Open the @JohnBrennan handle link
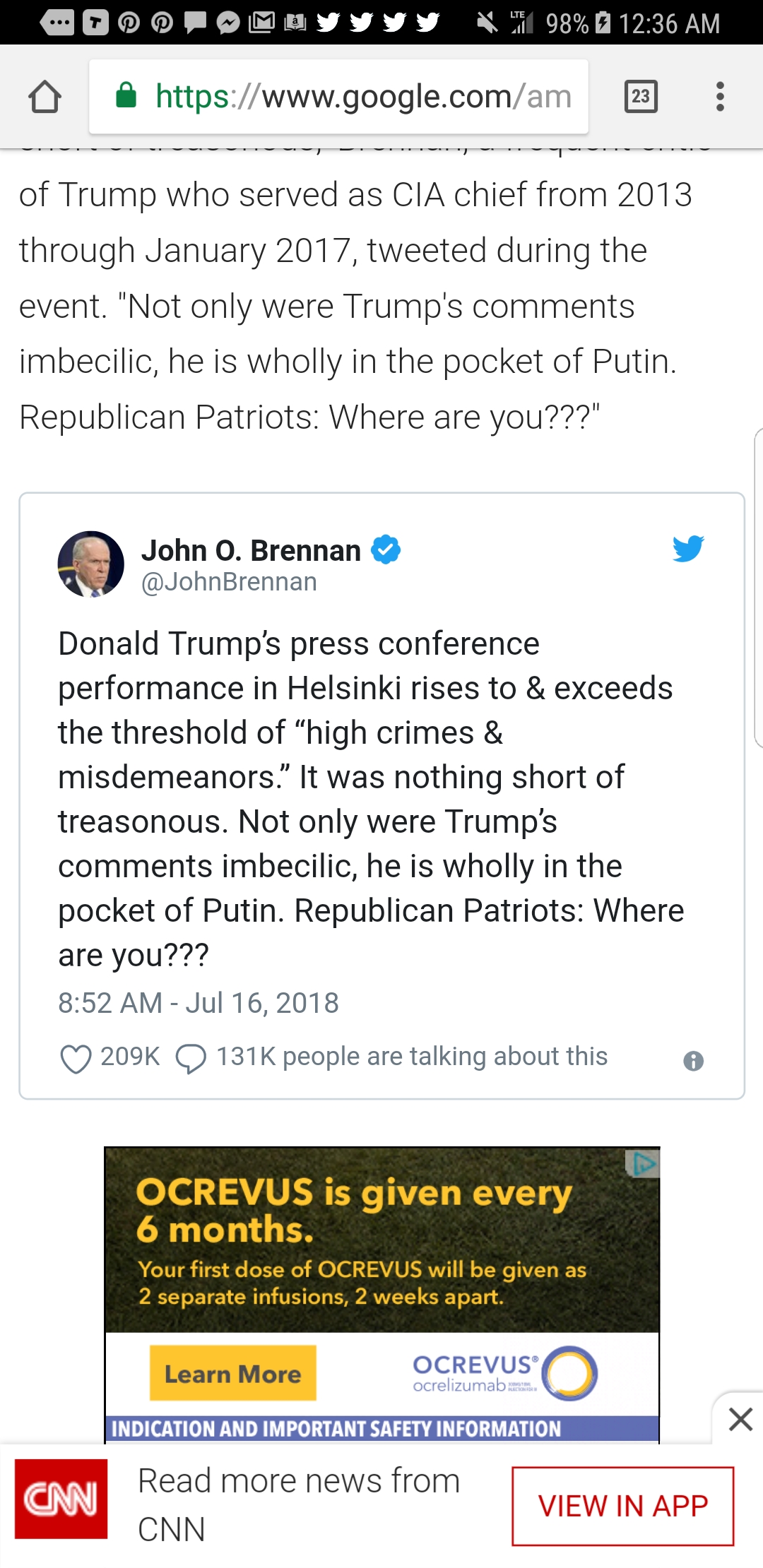 (229, 582)
